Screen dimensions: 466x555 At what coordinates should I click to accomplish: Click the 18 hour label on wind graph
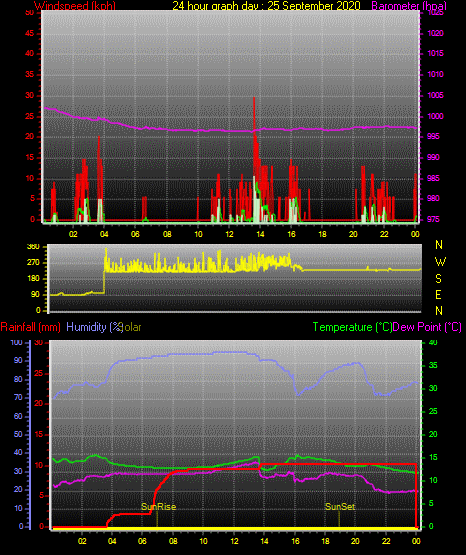pos(322,234)
